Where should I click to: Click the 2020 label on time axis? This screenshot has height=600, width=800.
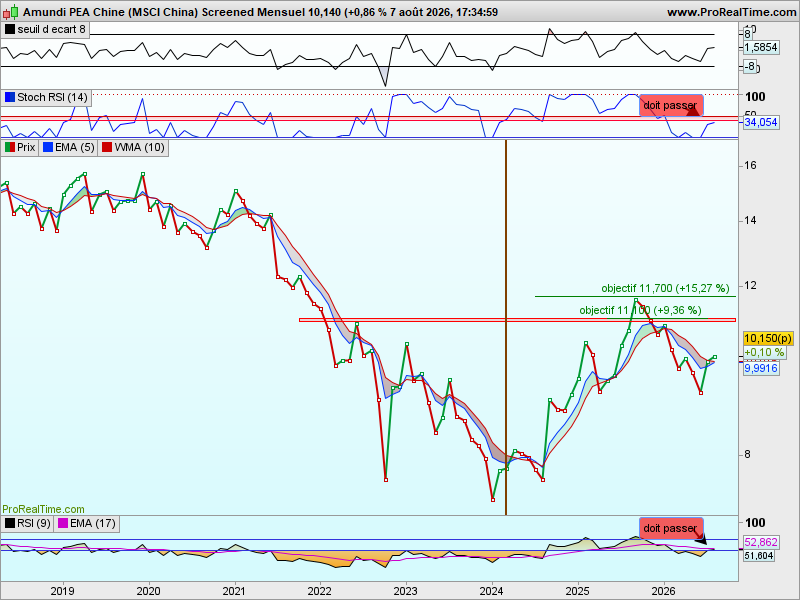pos(148,591)
